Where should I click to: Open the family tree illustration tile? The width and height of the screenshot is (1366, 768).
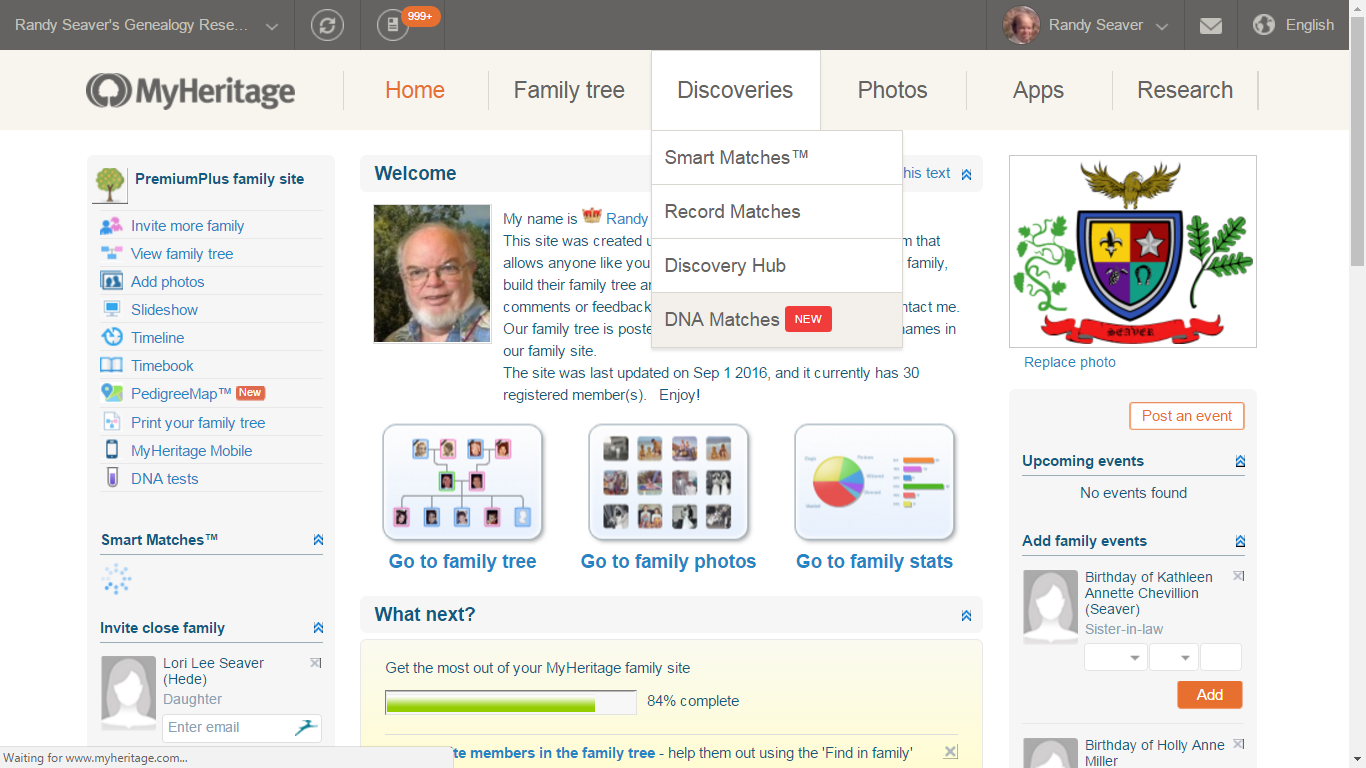463,482
